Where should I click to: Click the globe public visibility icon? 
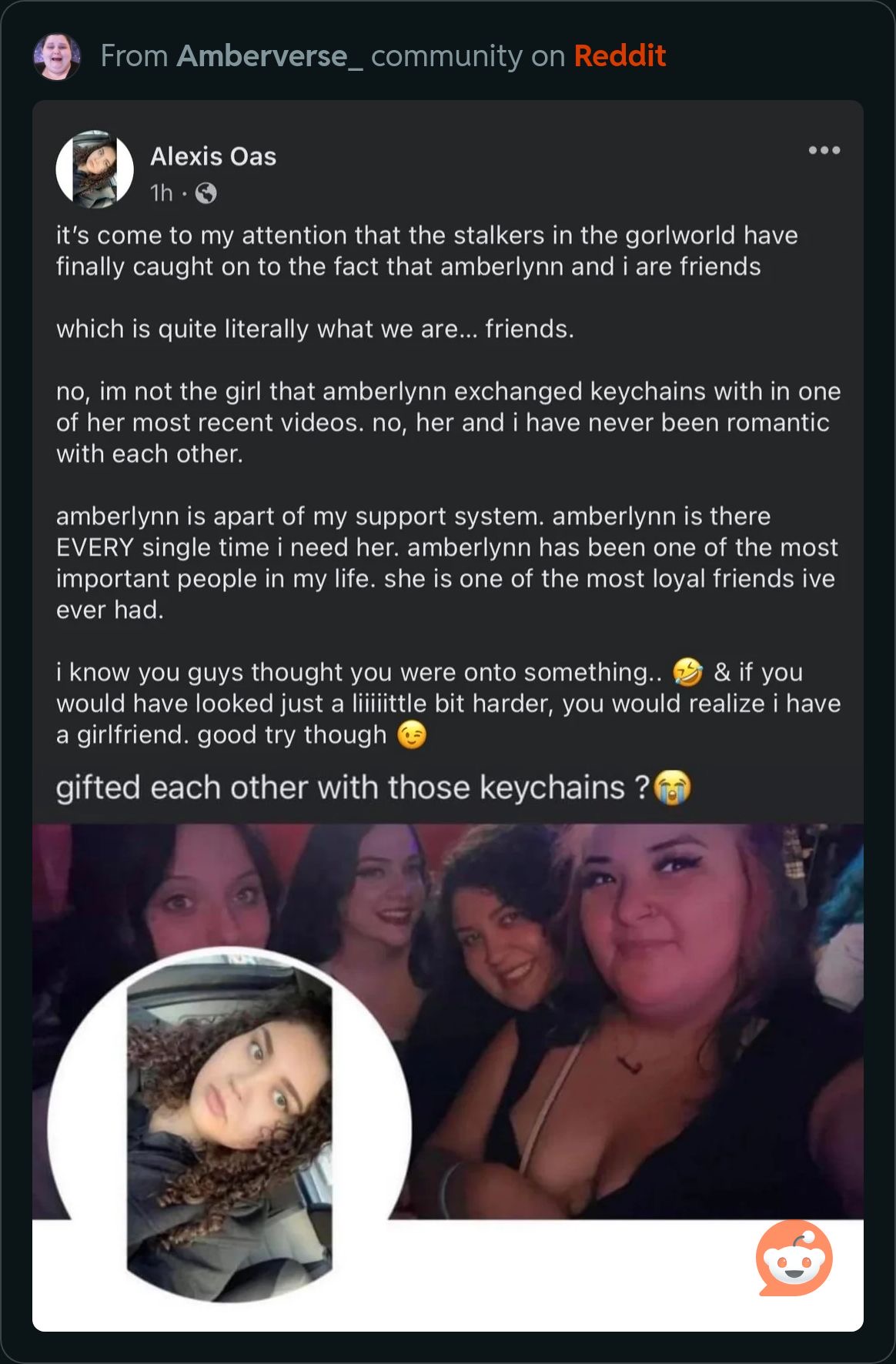click(206, 193)
